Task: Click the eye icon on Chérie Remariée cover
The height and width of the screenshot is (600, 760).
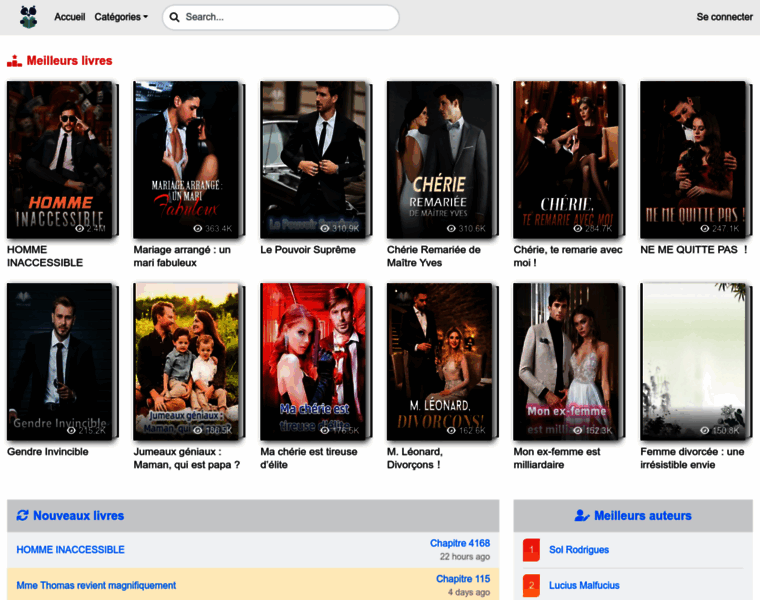Action: click(x=451, y=229)
